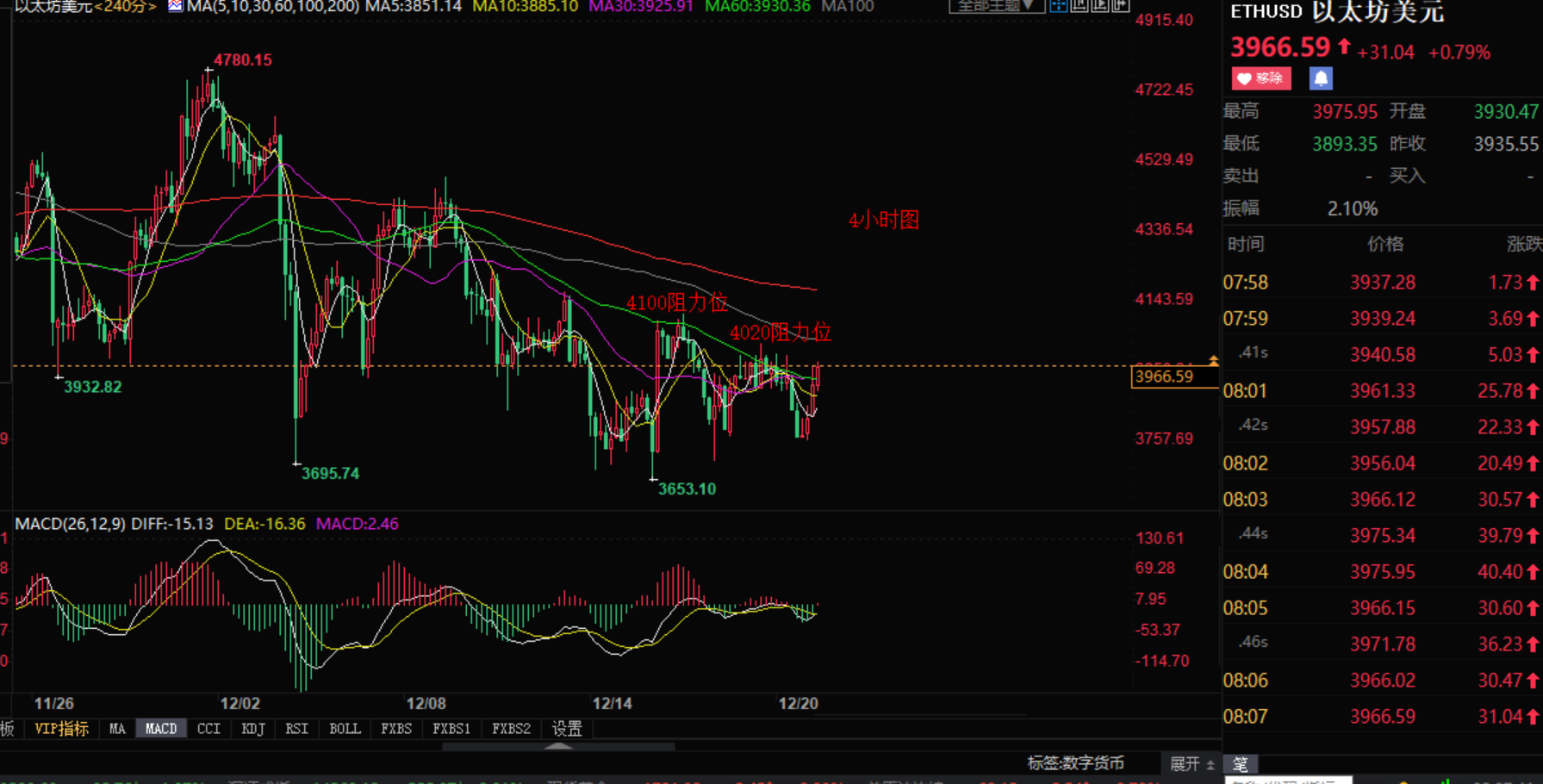
Task: Open the 全部主题 dropdown
Action: 997,6
